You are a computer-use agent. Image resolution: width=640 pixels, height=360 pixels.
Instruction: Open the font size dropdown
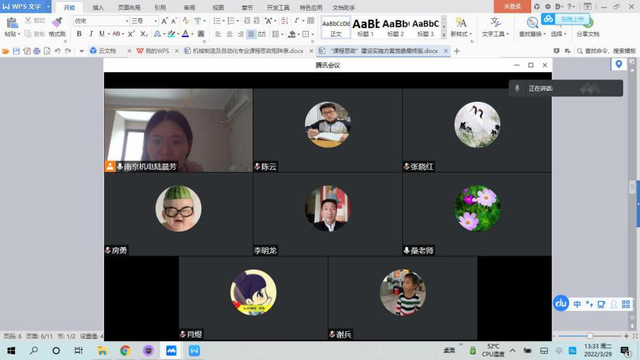(x=144, y=21)
